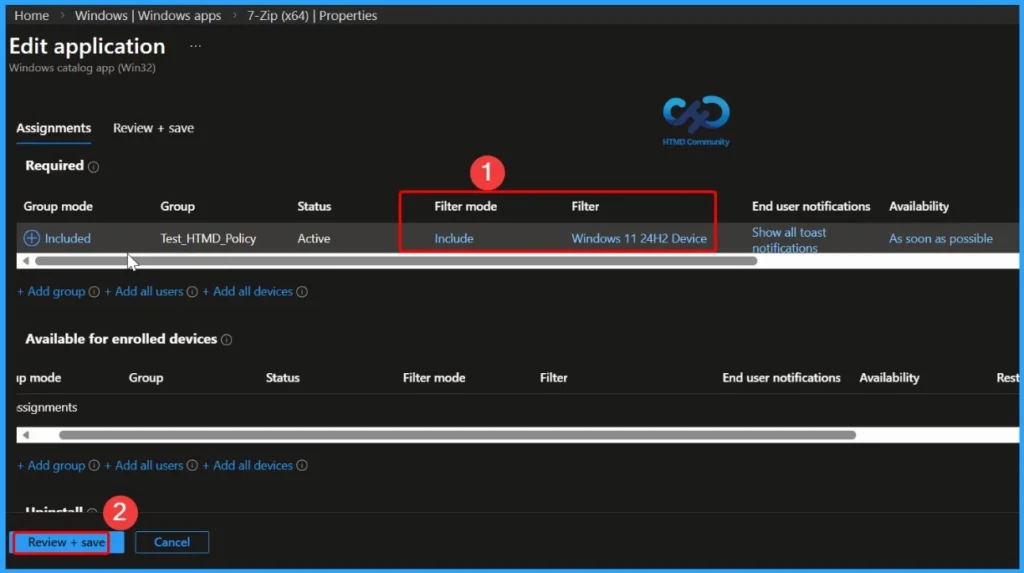
Task: Open As soon as possible availability link
Action: [x=940, y=238]
